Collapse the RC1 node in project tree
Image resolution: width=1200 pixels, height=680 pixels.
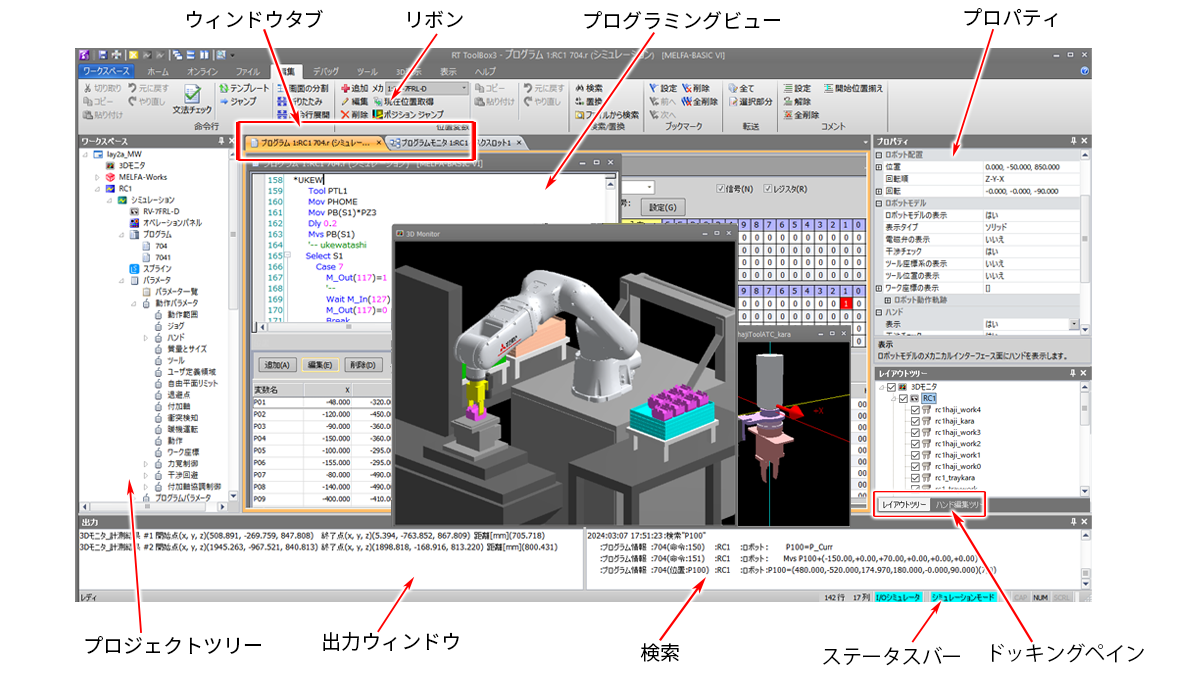(98, 188)
